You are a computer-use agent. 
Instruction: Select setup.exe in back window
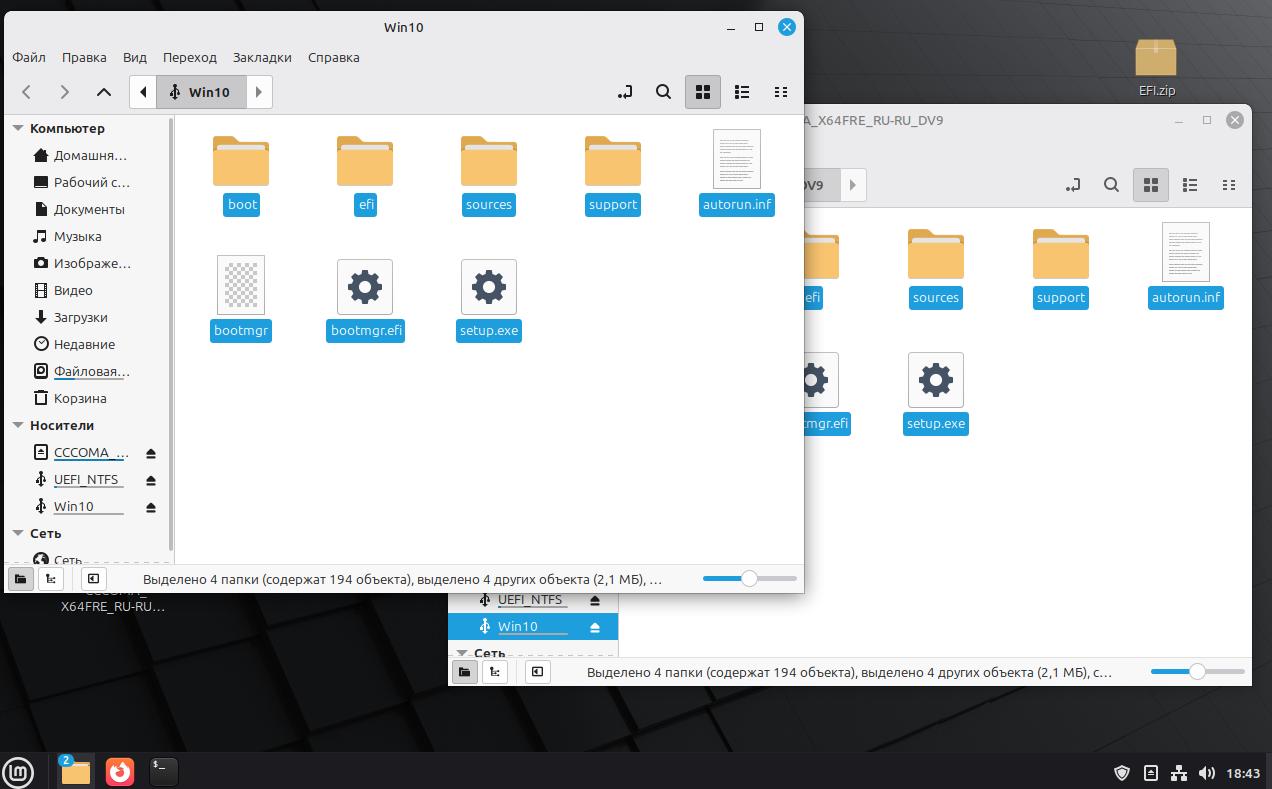pos(936,392)
